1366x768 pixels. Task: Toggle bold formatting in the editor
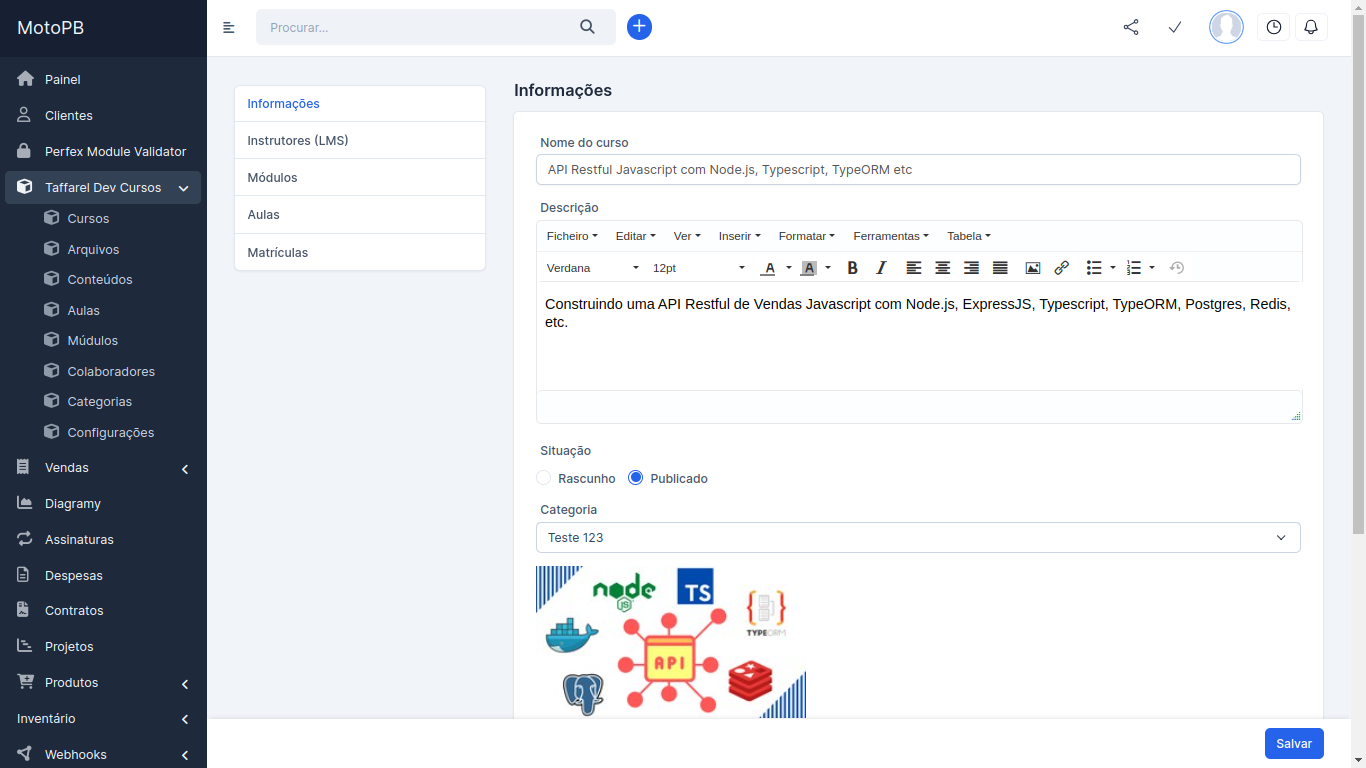[x=852, y=267]
